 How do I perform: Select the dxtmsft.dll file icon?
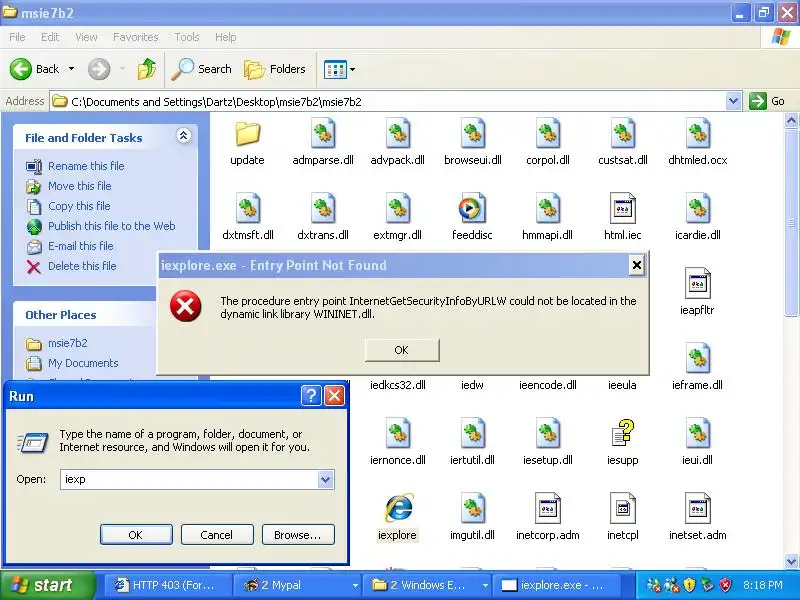tap(248, 209)
